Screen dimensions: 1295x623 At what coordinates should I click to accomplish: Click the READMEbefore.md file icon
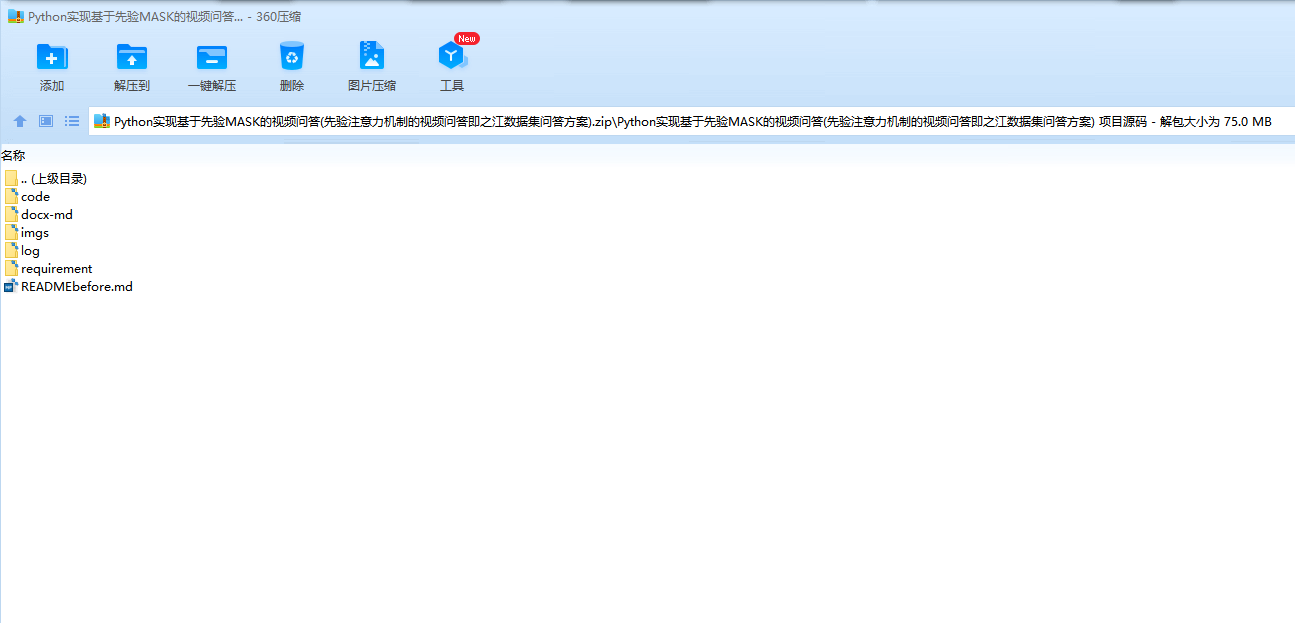tap(11, 287)
